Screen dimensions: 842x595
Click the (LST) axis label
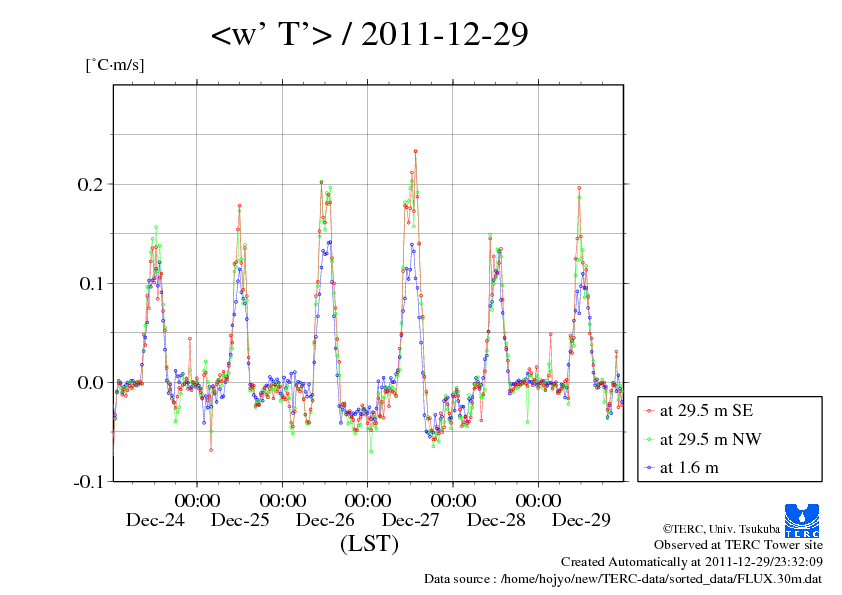pos(369,543)
